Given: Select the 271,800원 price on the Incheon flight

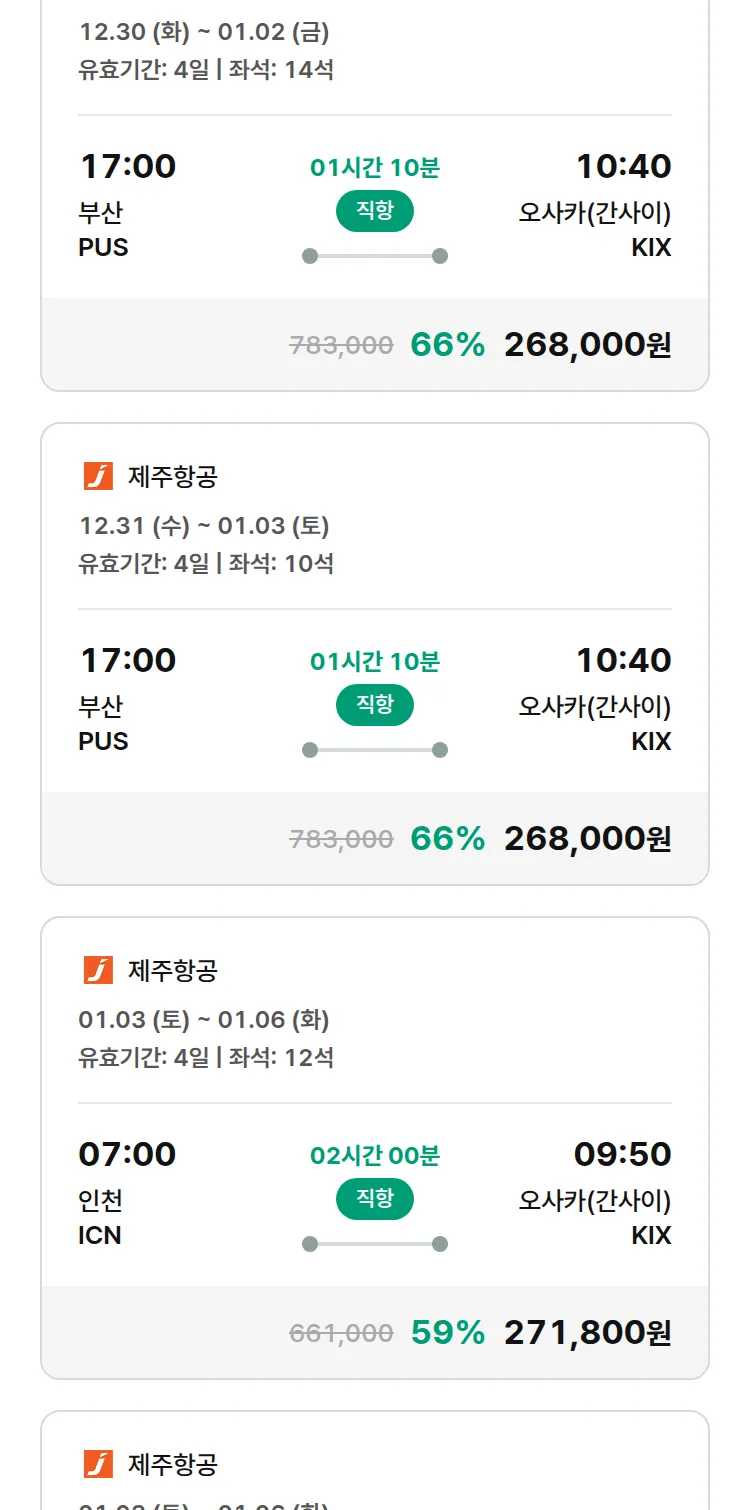Looking at the screenshot, I should (x=587, y=1332).
